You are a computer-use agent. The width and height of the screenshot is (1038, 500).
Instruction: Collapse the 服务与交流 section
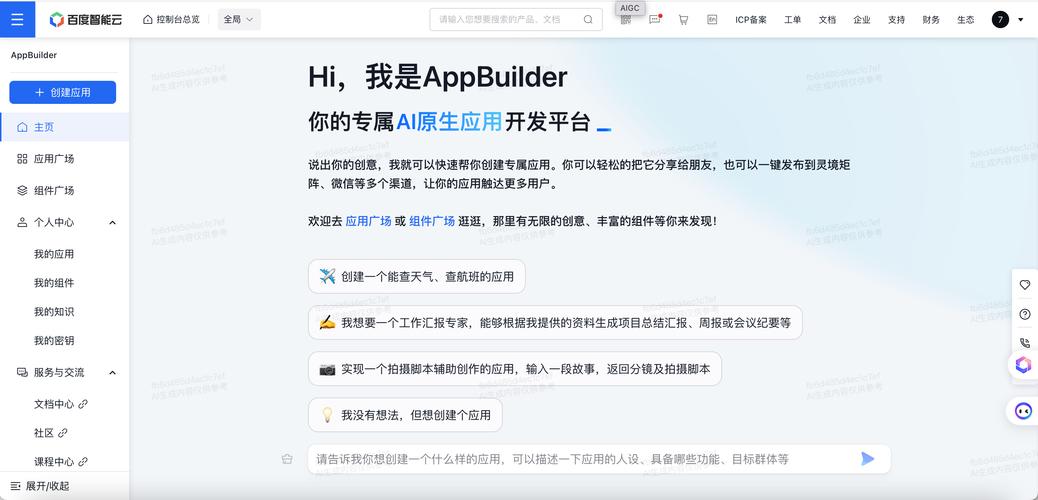pos(113,373)
